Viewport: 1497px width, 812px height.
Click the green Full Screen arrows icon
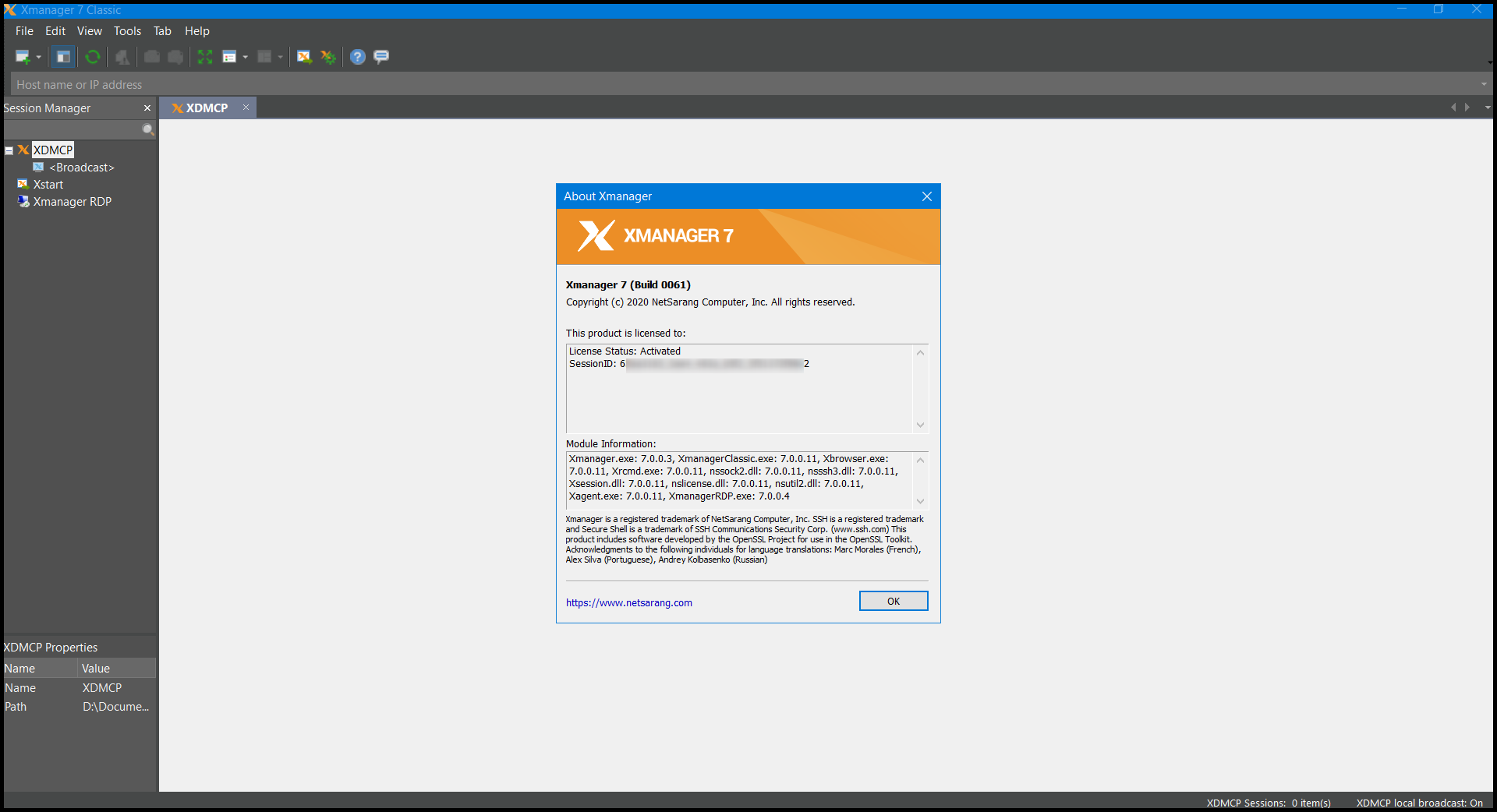(x=205, y=57)
